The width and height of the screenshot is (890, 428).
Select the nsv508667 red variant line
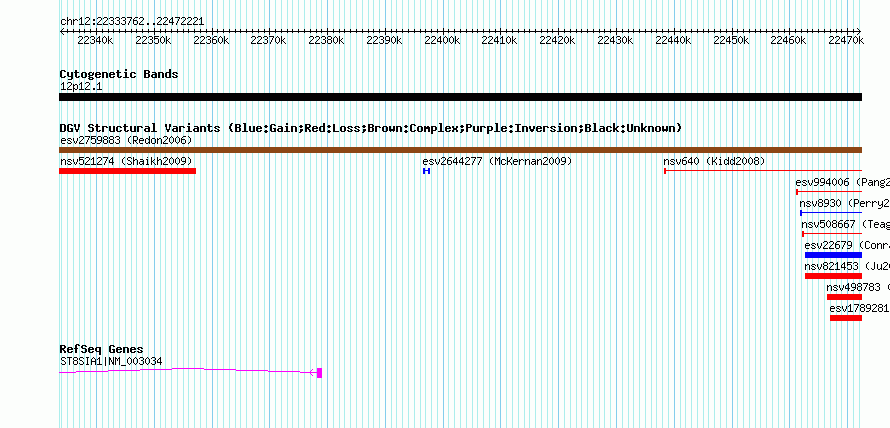832,233
